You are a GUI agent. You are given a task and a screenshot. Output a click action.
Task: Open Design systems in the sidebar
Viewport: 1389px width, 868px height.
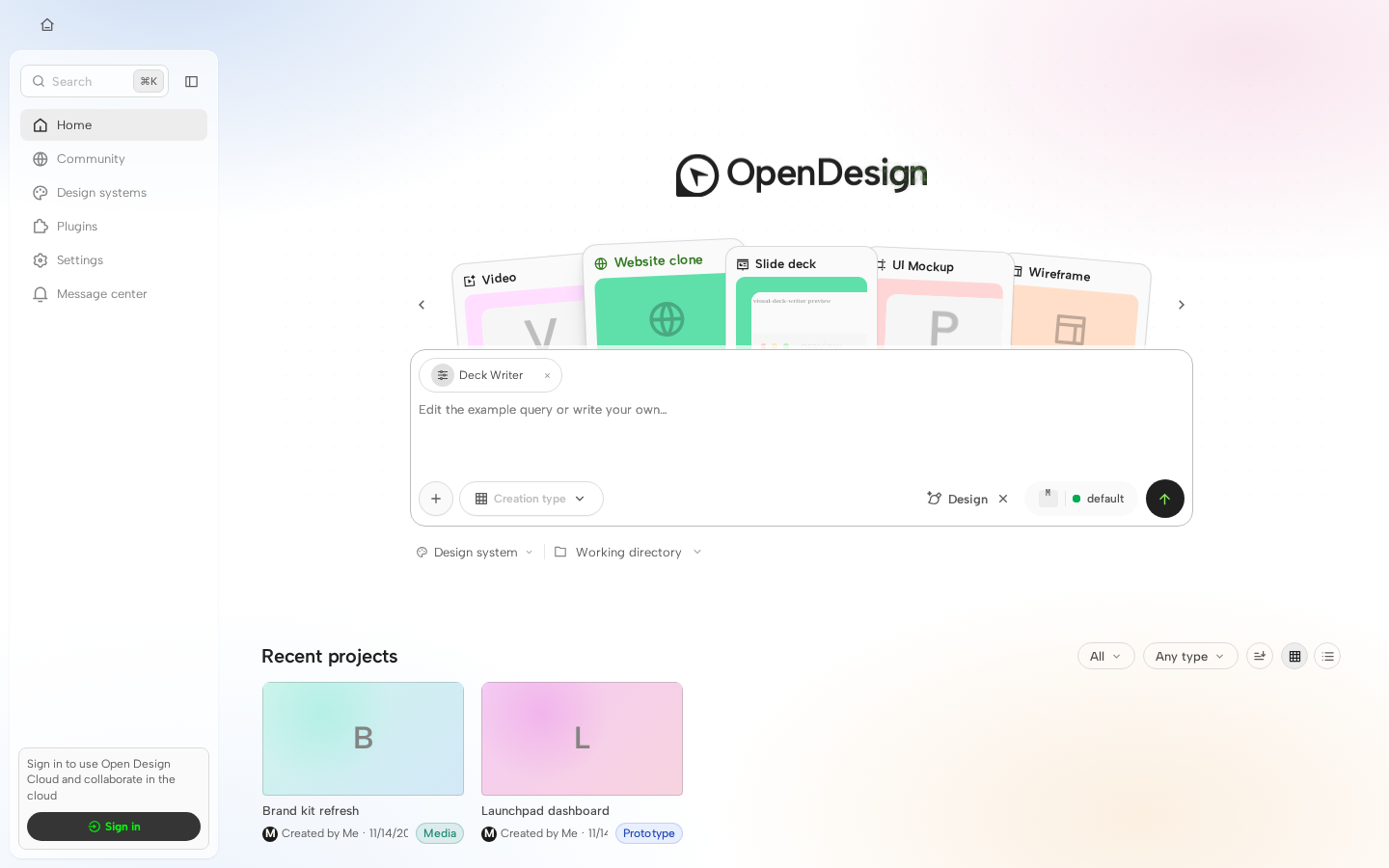114,193
